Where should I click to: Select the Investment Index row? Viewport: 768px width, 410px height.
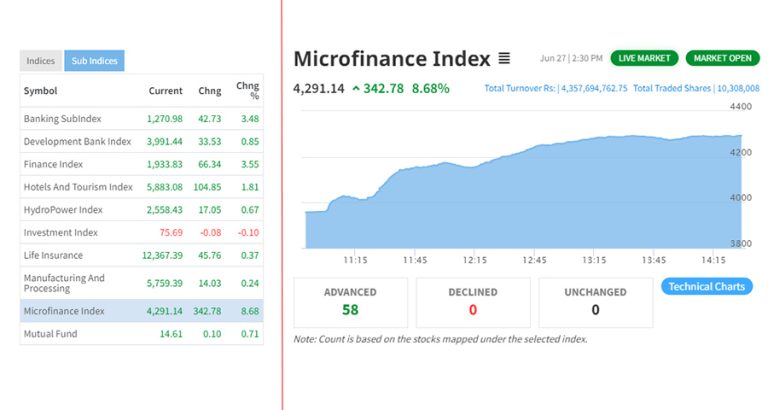[x=142, y=233]
